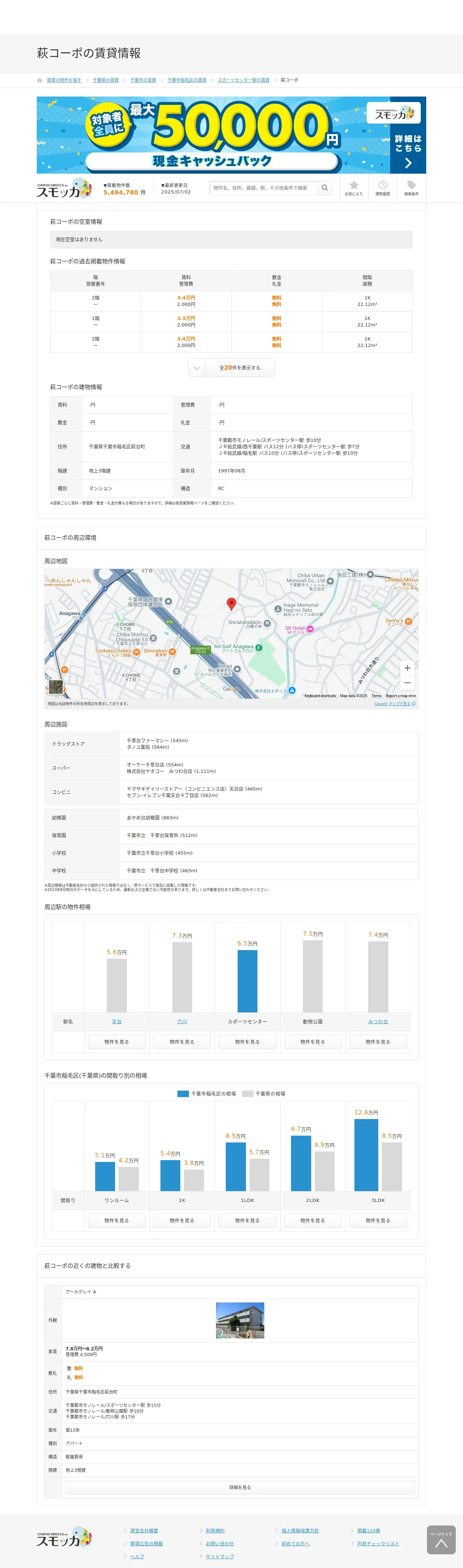Click the Shinraiken restaurant map marker

pos(172,652)
